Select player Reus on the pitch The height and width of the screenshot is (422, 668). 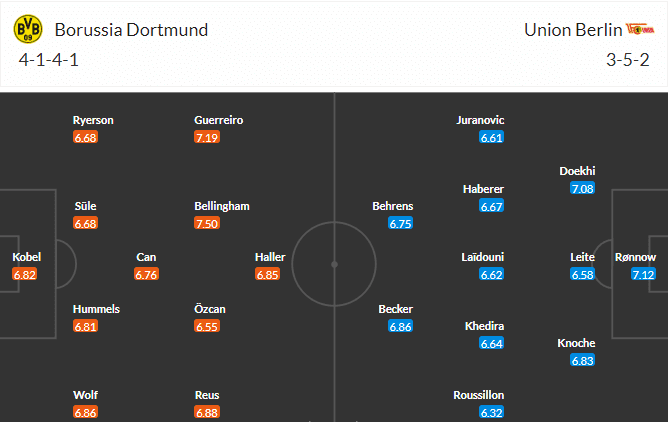(208, 395)
